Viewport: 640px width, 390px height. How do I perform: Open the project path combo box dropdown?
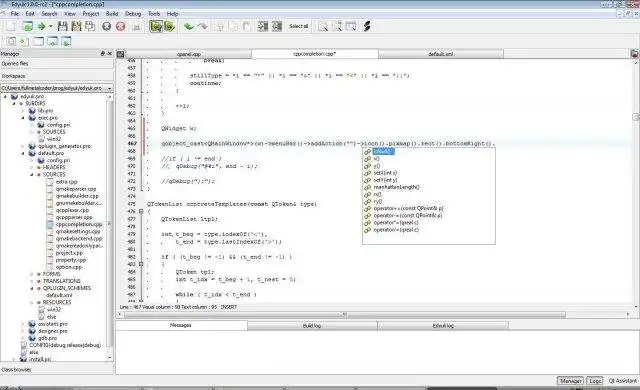(109, 88)
